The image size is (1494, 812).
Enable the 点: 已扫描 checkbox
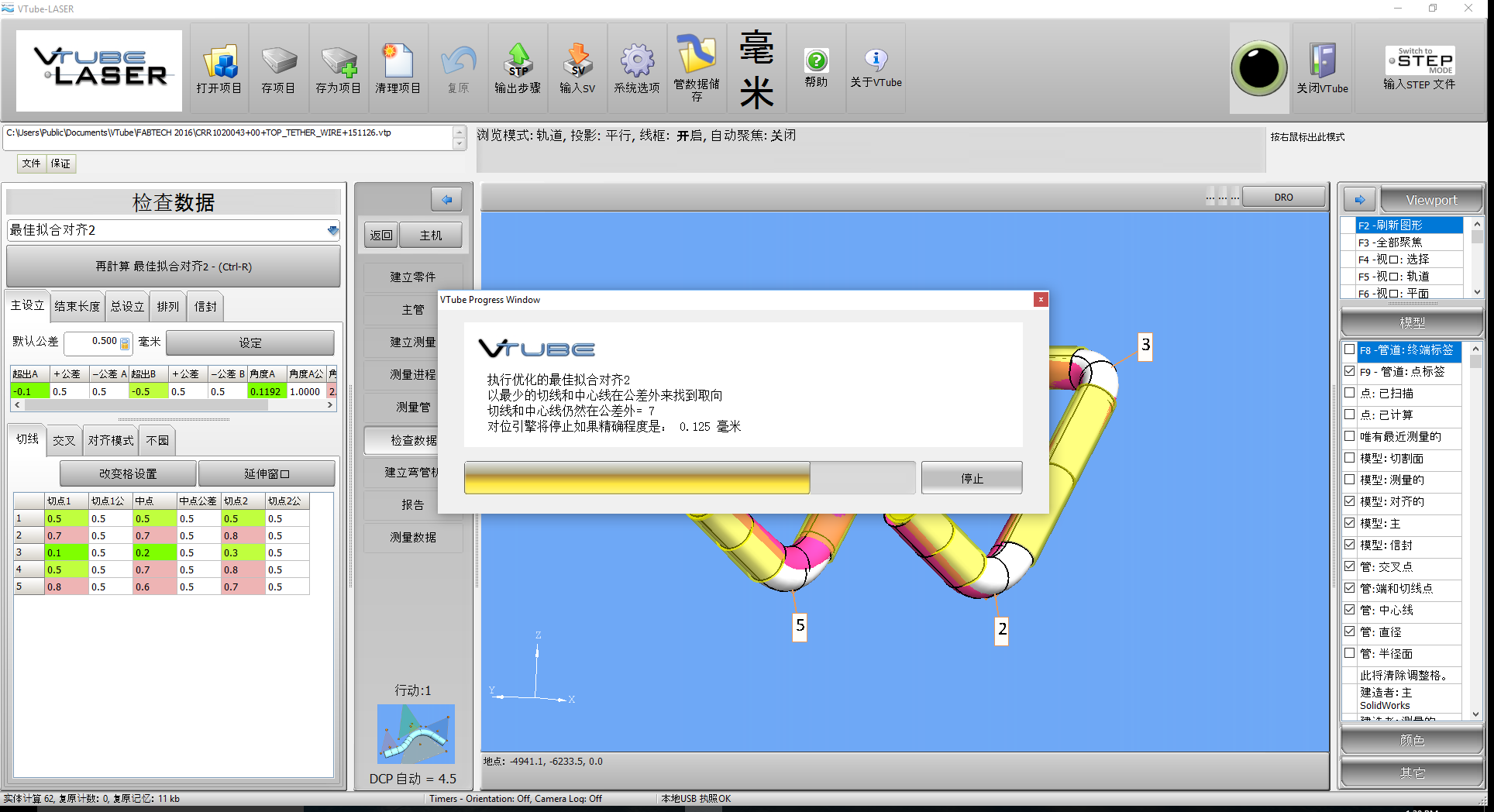(1350, 393)
